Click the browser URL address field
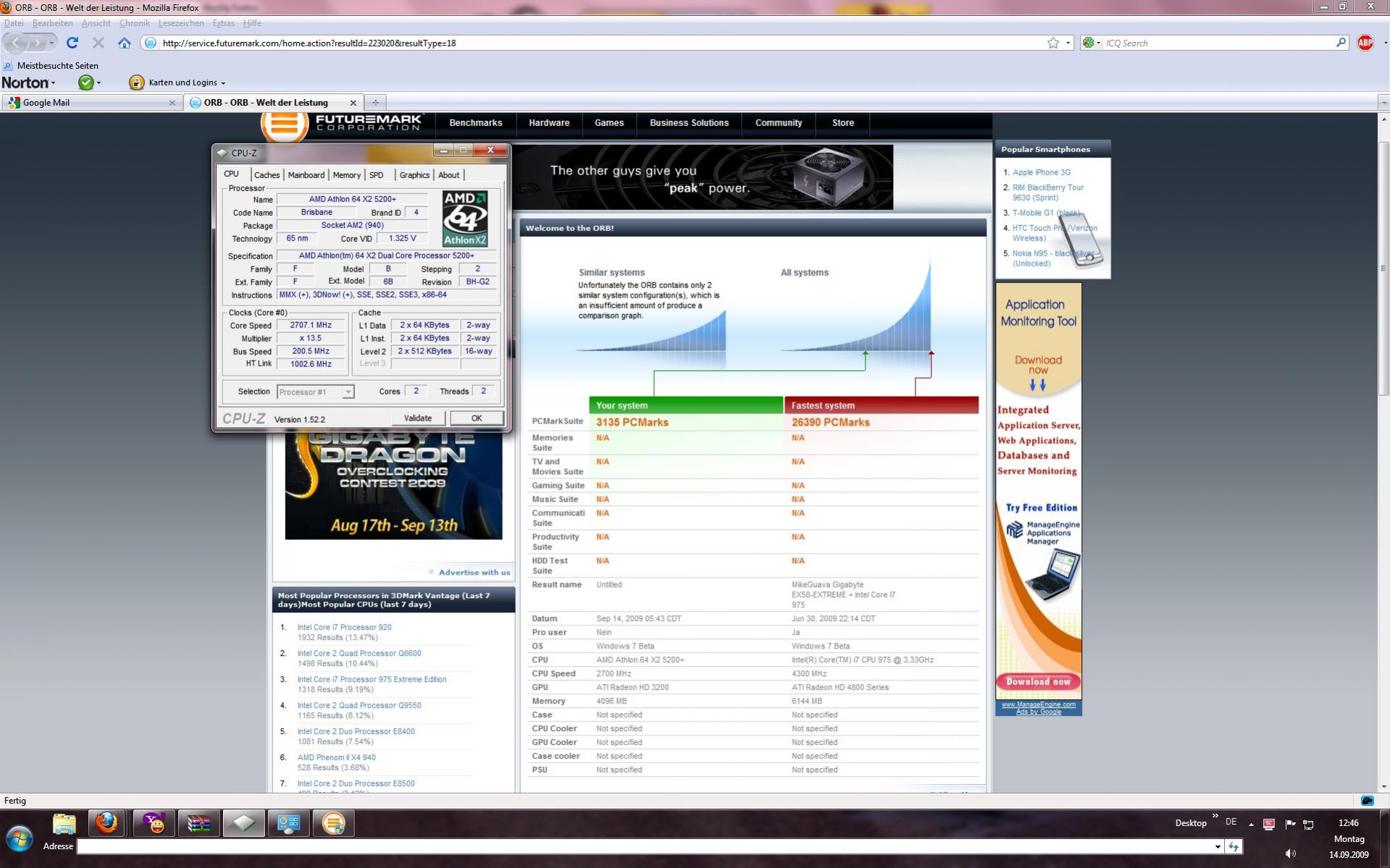The height and width of the screenshot is (868, 1390). click(x=601, y=43)
